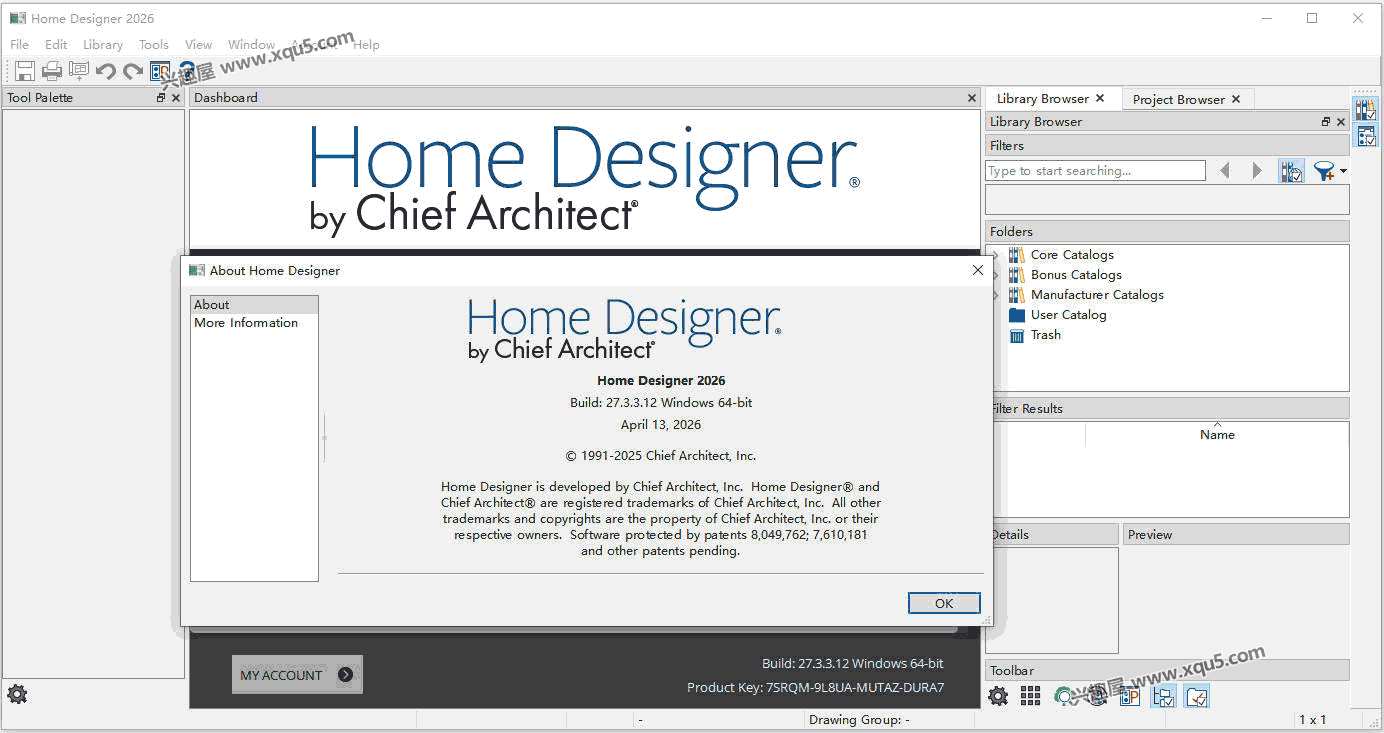The height and width of the screenshot is (733, 1384).
Task: Select About in the dialog list
Action: click(x=254, y=305)
